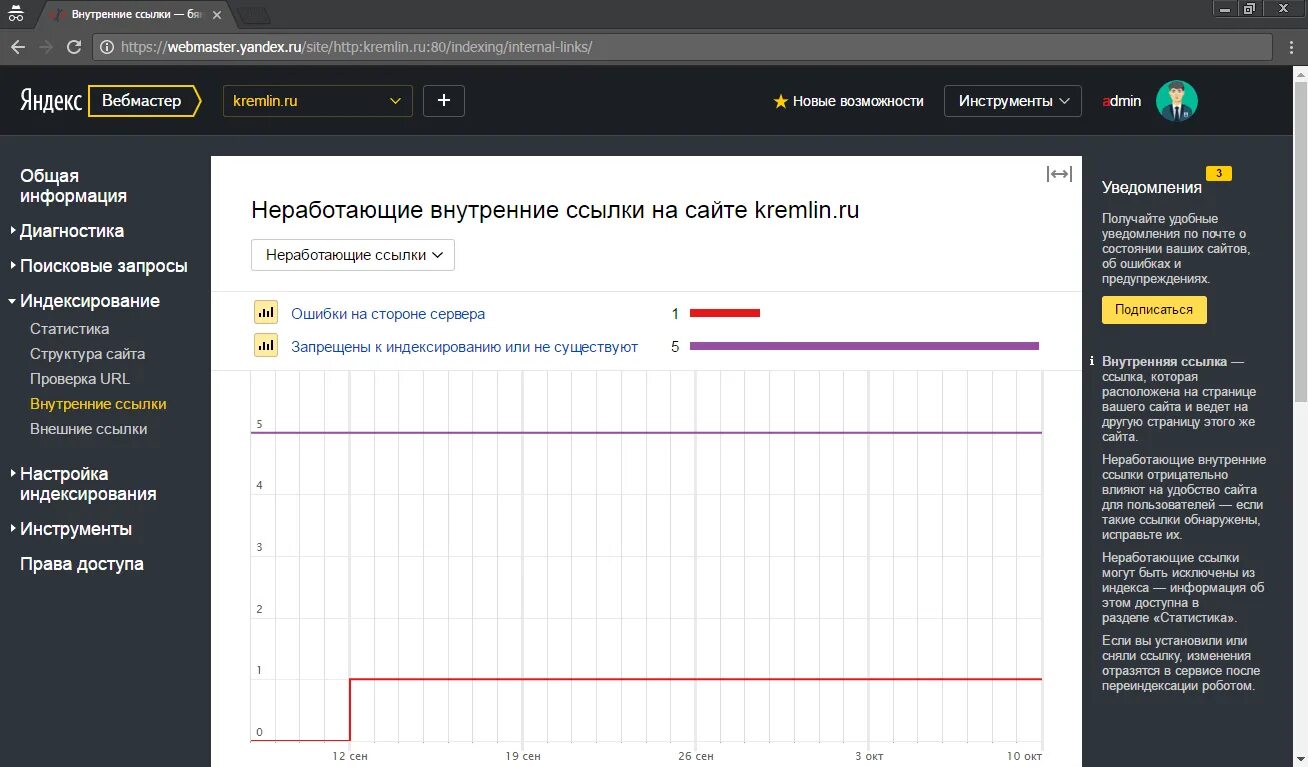Open Внешние ссылки in sidebar

pos(89,429)
